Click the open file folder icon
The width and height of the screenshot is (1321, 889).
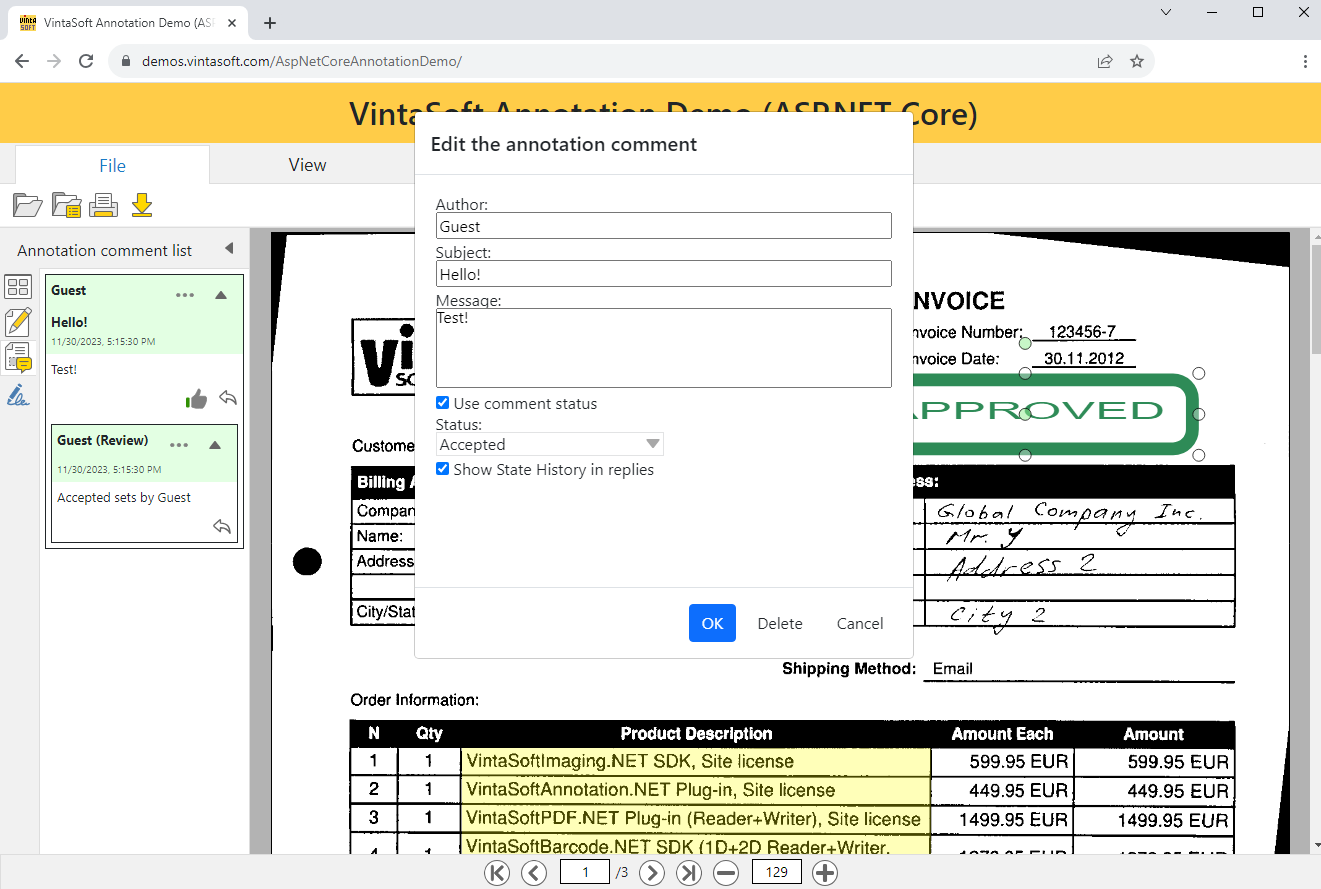tap(27, 206)
